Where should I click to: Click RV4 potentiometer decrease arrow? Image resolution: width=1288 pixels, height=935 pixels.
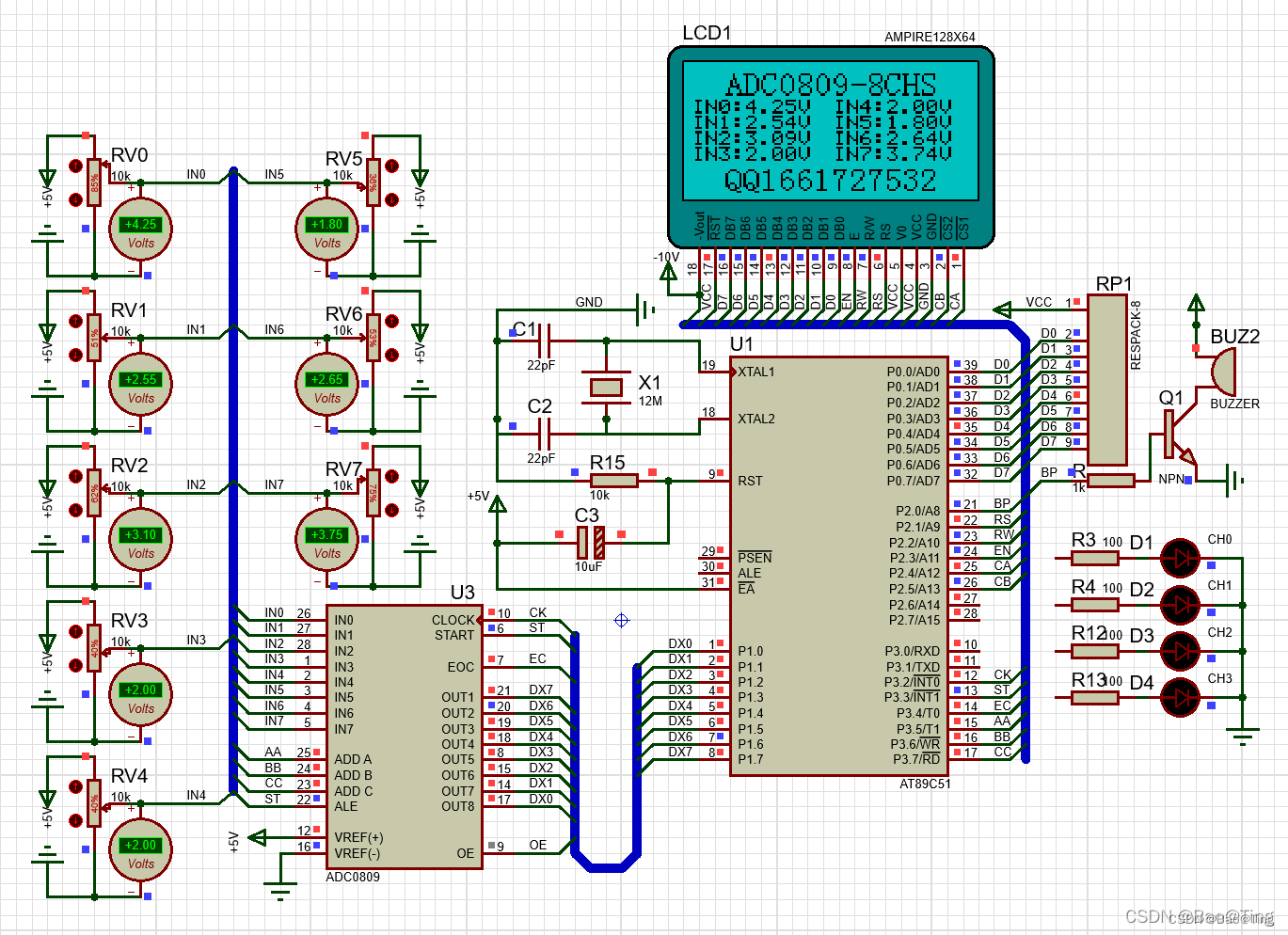pyautogui.click(x=75, y=820)
